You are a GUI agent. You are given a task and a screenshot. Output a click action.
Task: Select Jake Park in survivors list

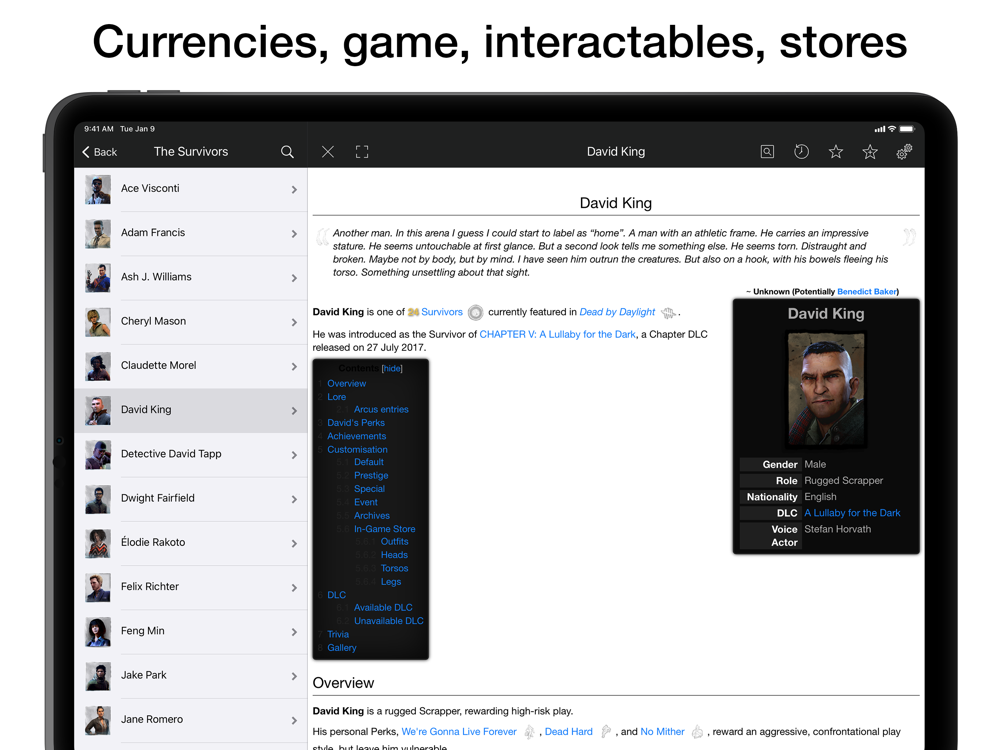(191, 675)
